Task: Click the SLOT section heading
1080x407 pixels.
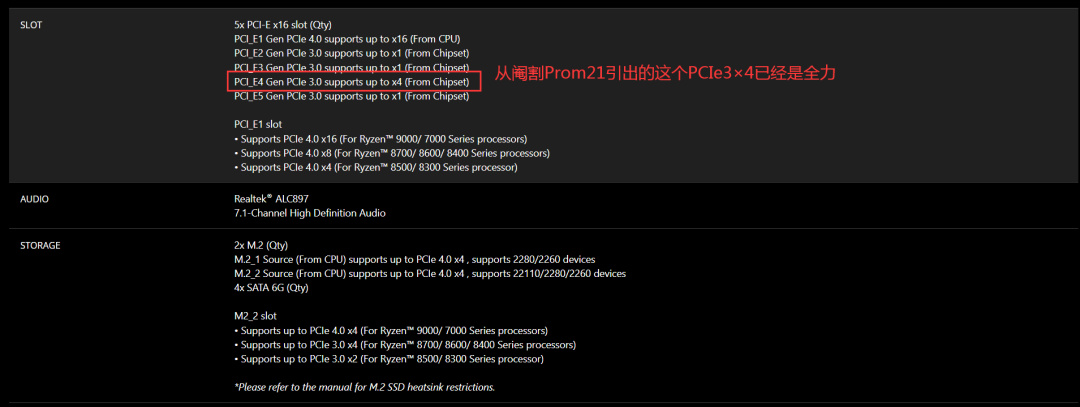Action: tap(31, 24)
